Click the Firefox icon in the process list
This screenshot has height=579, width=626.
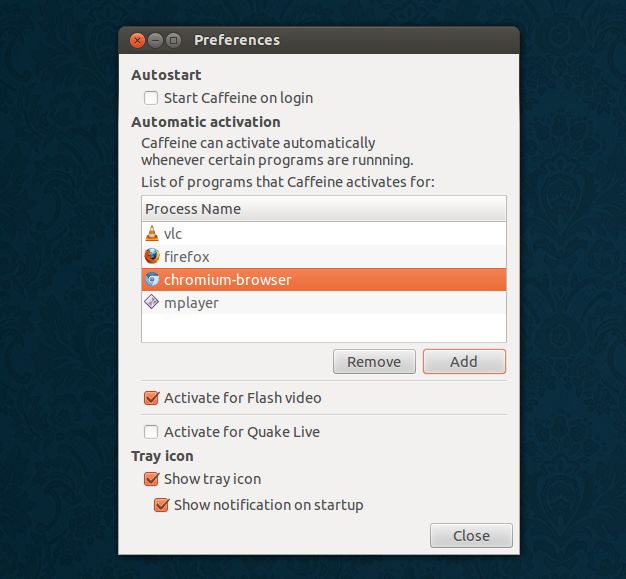point(152,257)
